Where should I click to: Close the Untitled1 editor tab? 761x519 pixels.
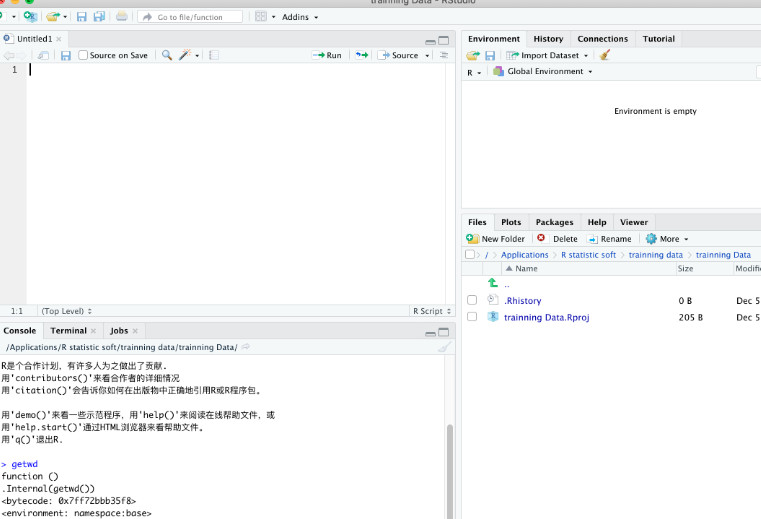pyautogui.click(x=59, y=39)
